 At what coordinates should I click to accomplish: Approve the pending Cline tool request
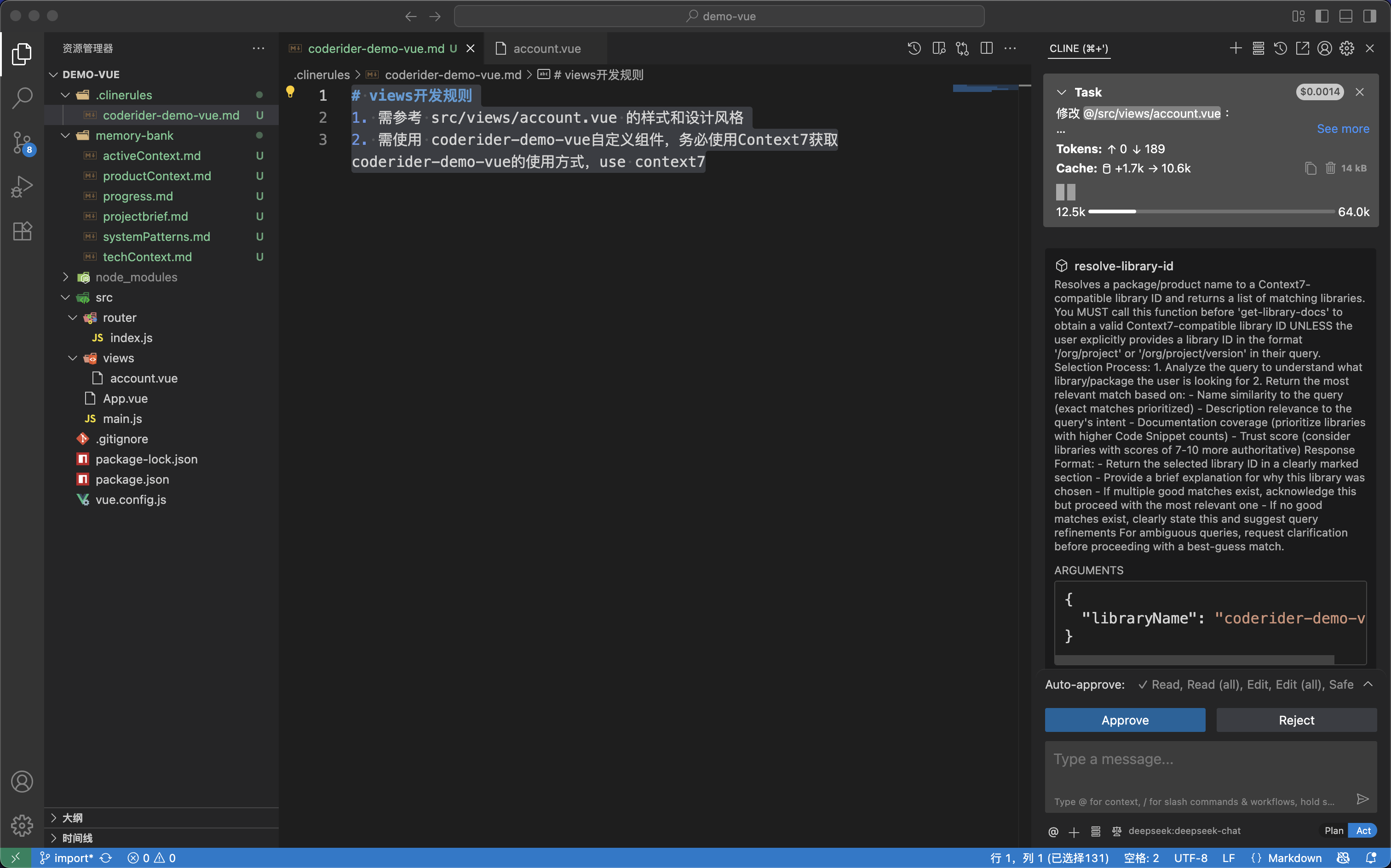tap(1125, 720)
